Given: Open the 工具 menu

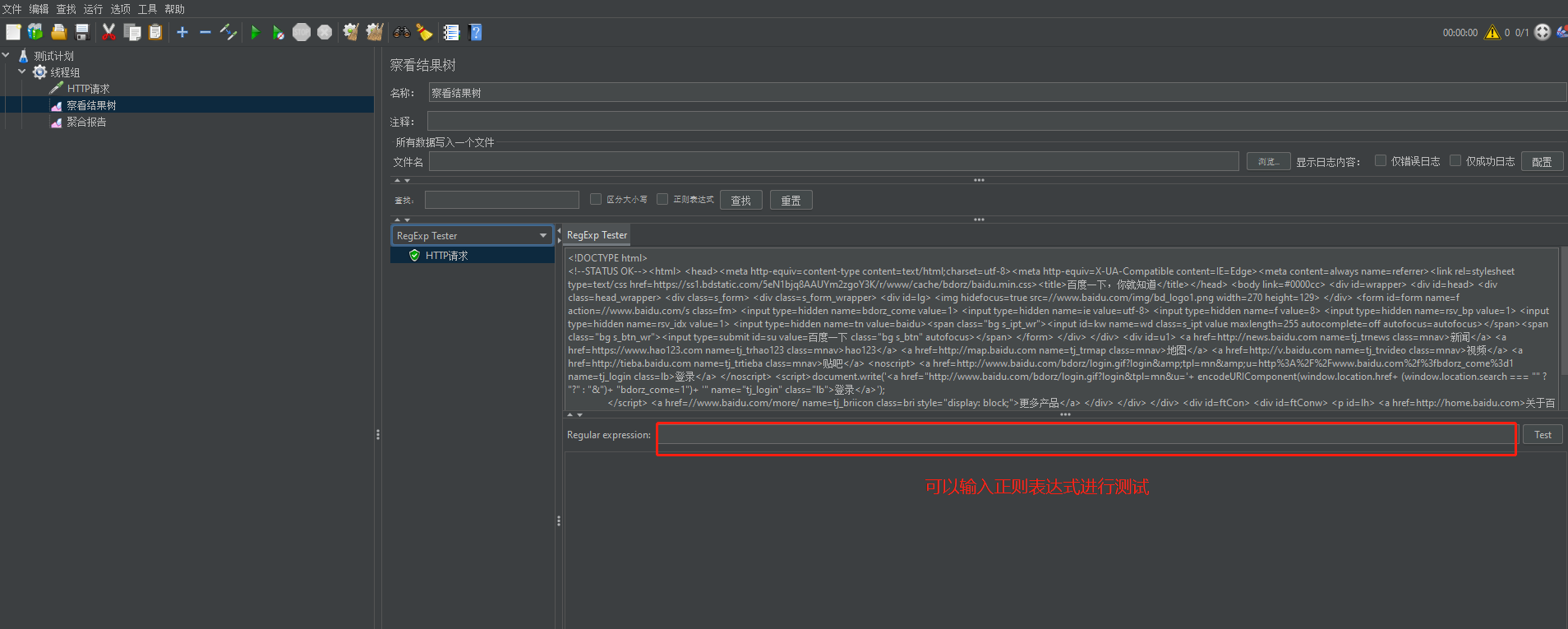Looking at the screenshot, I should [x=147, y=9].
